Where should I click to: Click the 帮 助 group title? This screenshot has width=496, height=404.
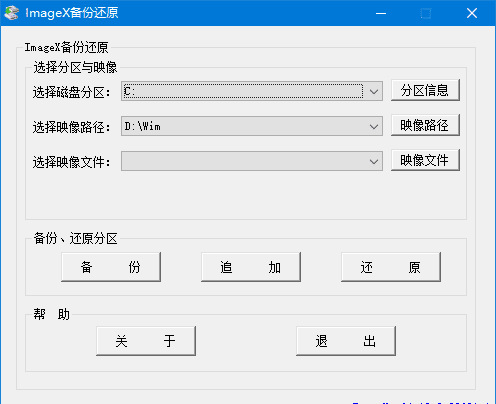[x=51, y=314]
